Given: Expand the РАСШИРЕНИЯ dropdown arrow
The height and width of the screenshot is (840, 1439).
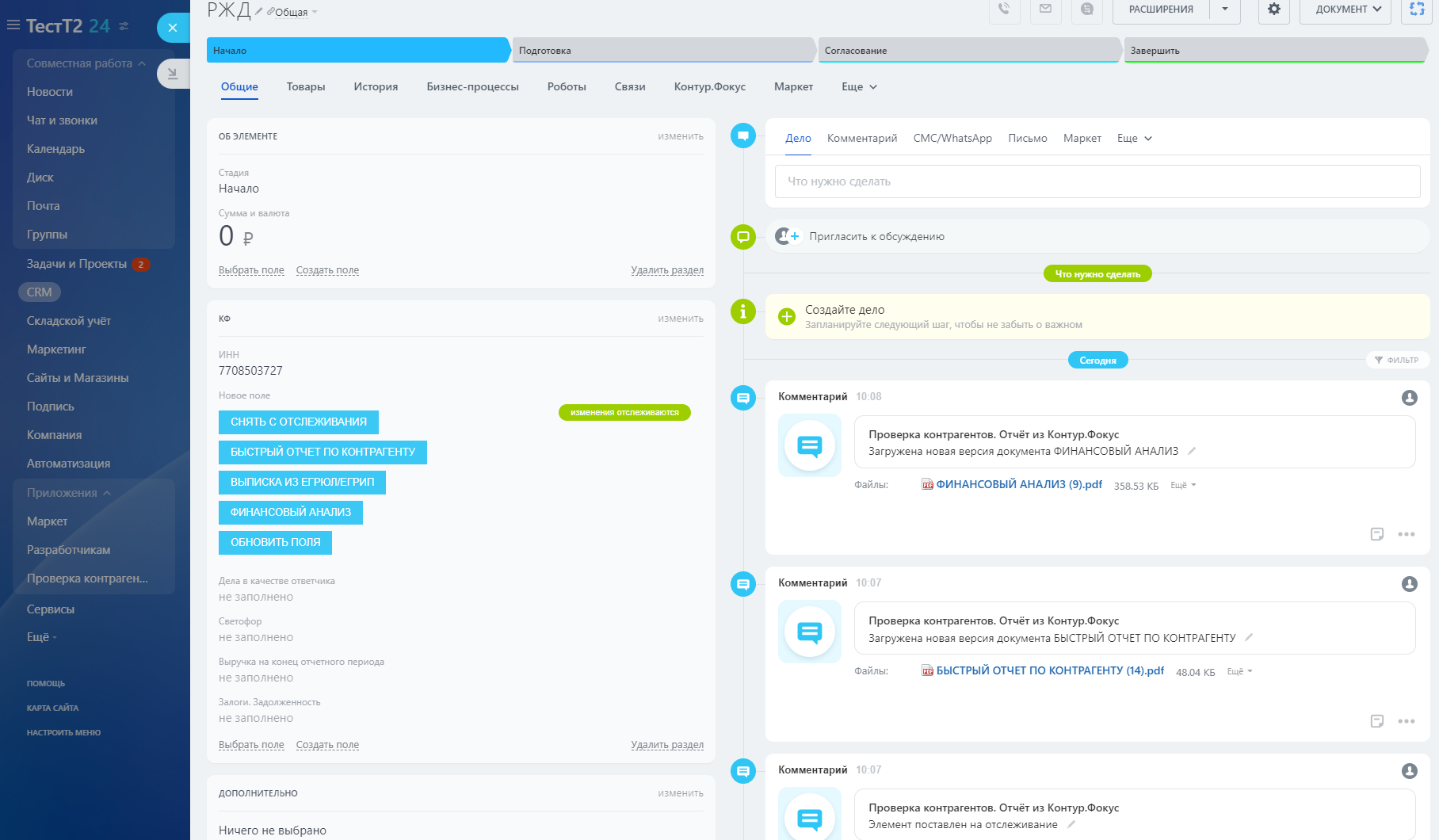Looking at the screenshot, I should tap(1225, 10).
